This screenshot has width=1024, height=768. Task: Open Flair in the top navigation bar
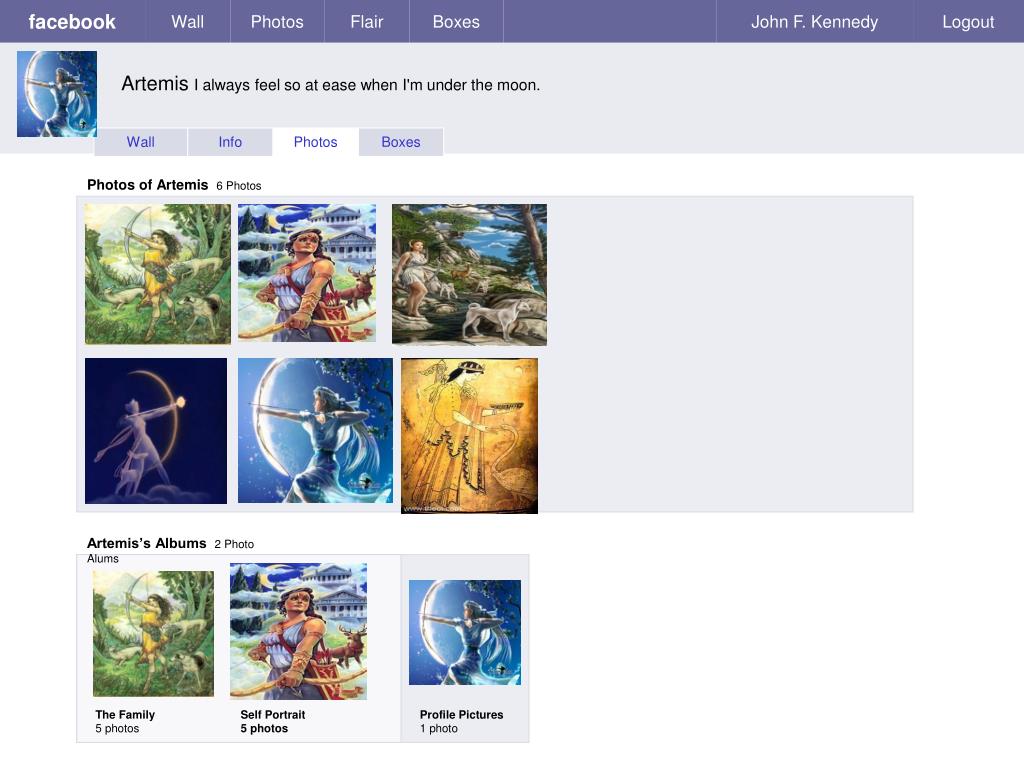(366, 22)
